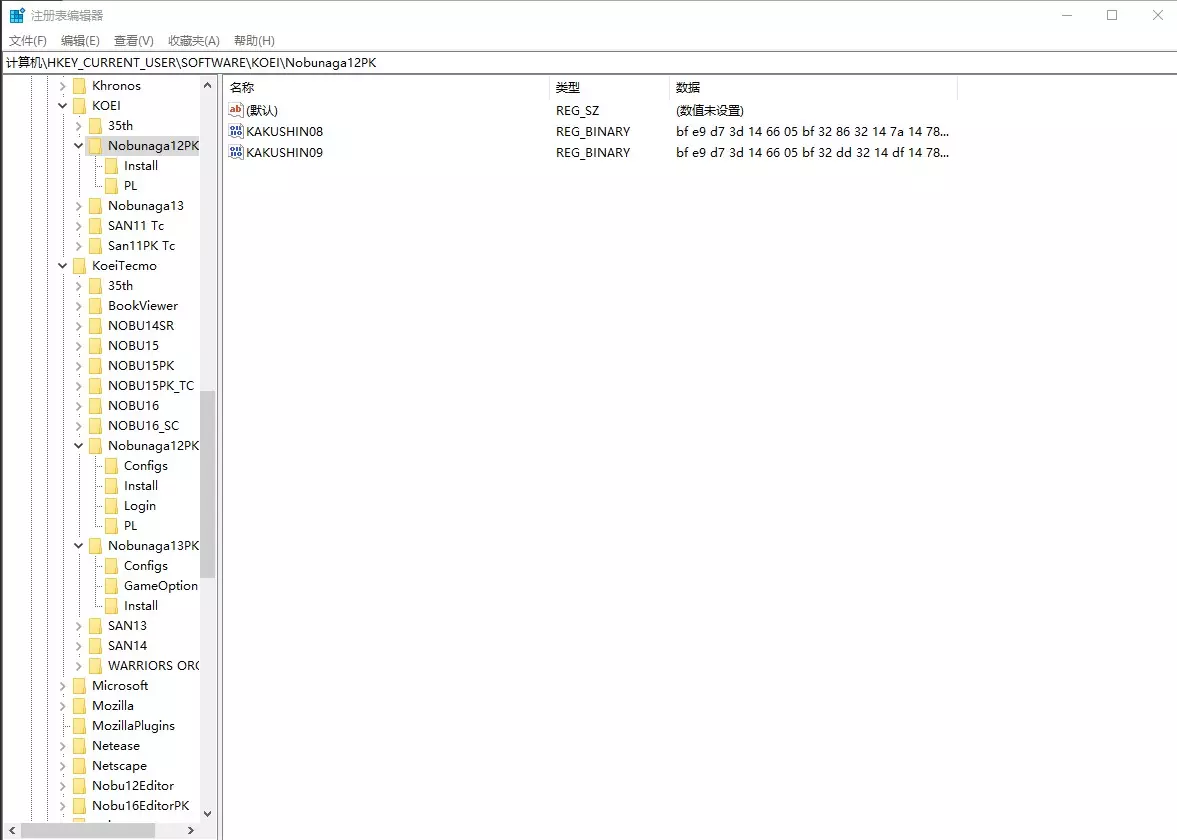Image resolution: width=1177 pixels, height=840 pixels.
Task: Click the Netease folder icon
Action: (x=80, y=746)
